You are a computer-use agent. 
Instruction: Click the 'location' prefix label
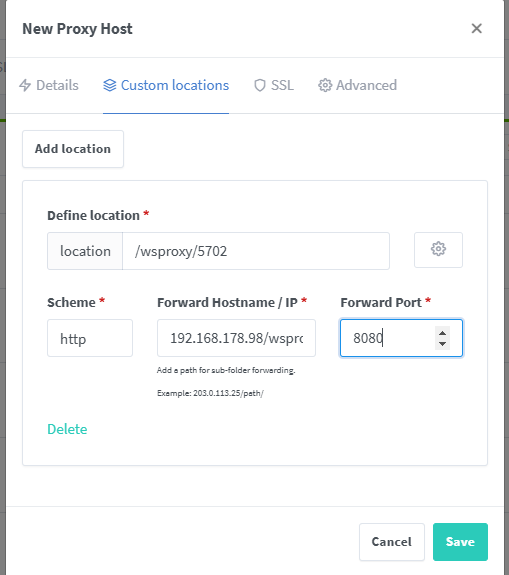(x=85, y=251)
